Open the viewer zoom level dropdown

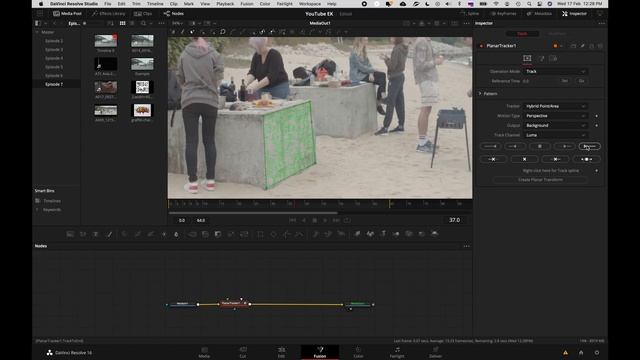coord(178,23)
